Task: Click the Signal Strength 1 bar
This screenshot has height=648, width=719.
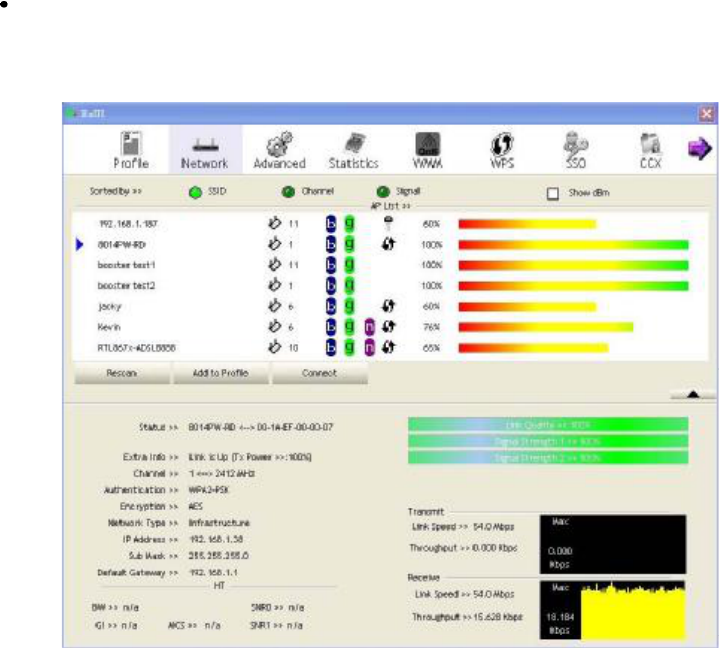Action: tap(548, 441)
